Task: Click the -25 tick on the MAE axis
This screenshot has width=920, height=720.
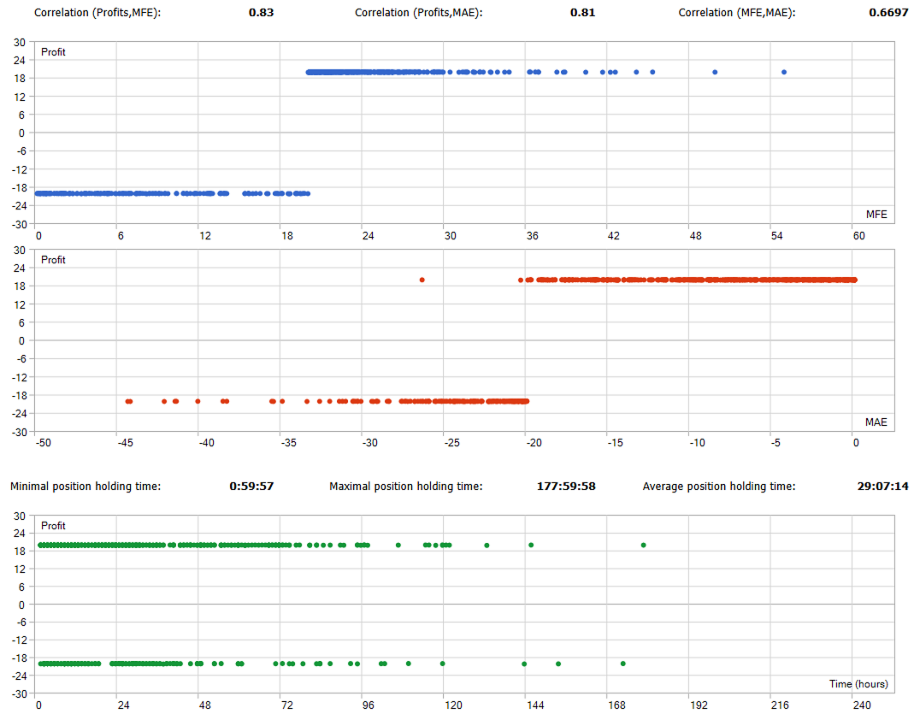Action: [451, 442]
